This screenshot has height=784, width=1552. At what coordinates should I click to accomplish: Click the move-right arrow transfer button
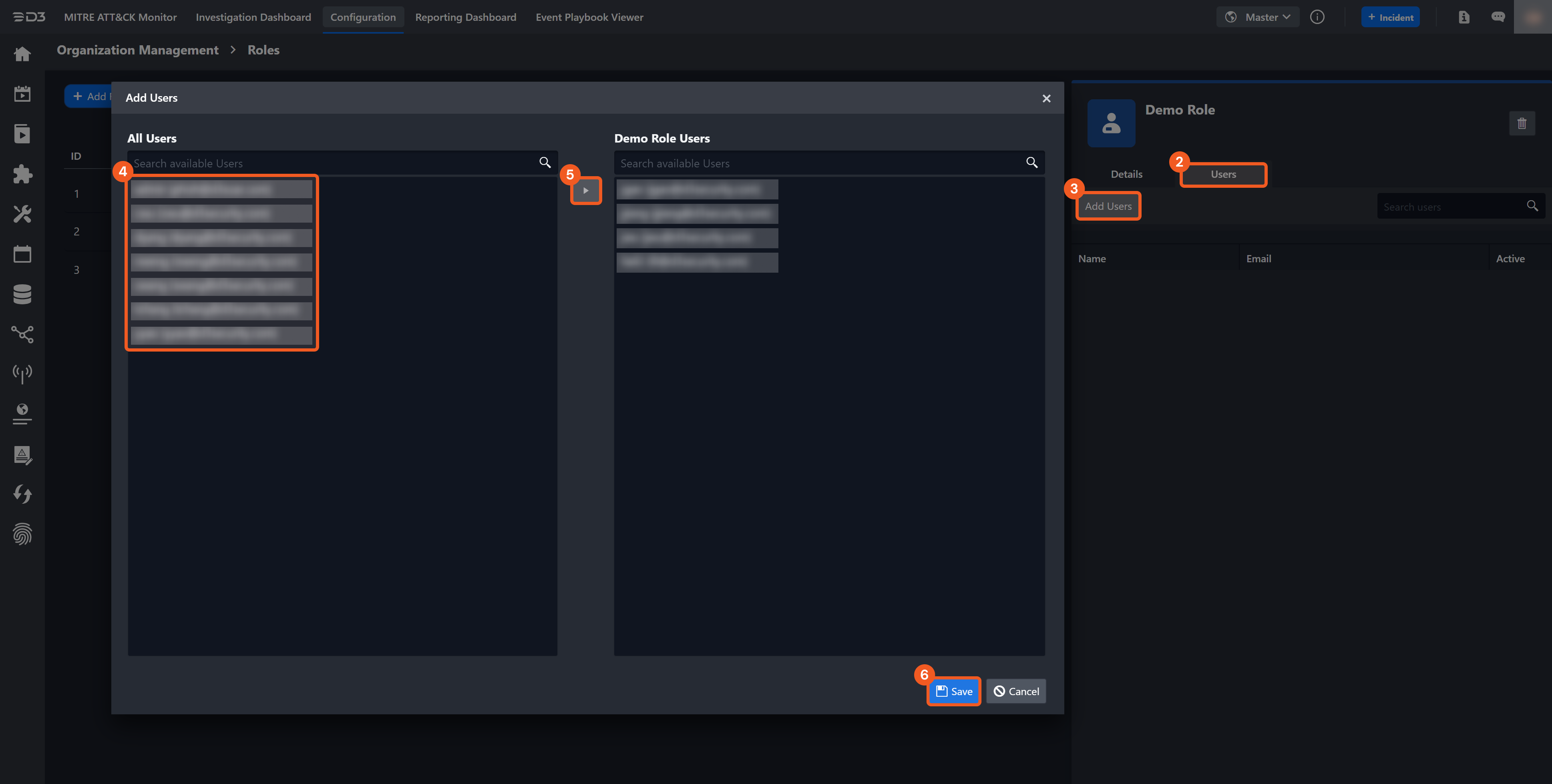click(x=586, y=191)
